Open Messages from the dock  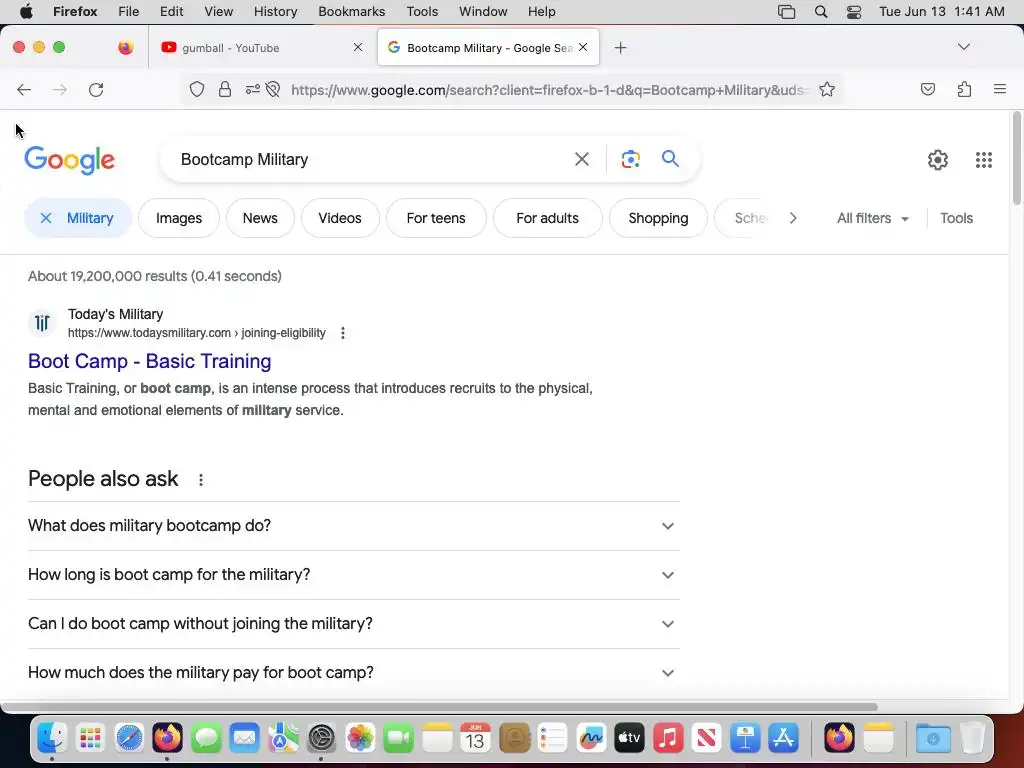point(206,739)
